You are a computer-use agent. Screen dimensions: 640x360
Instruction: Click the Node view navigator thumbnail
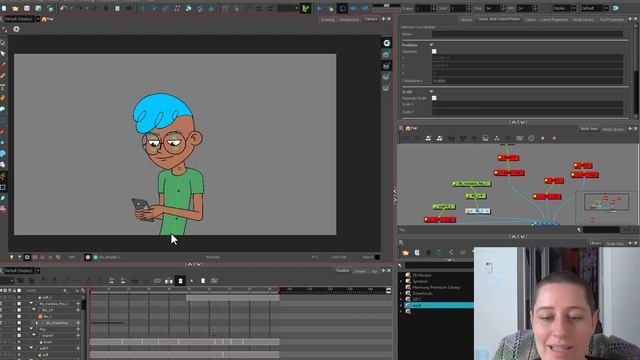(x=606, y=208)
